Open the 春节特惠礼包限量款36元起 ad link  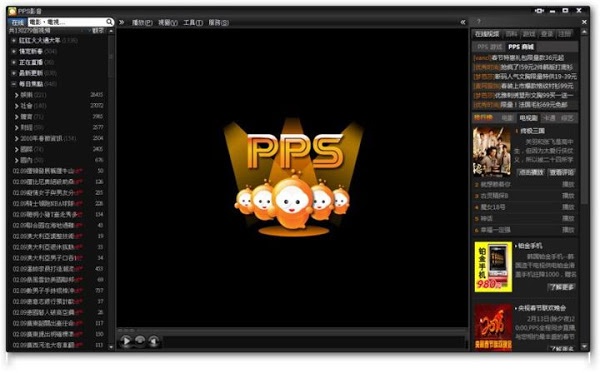point(528,58)
